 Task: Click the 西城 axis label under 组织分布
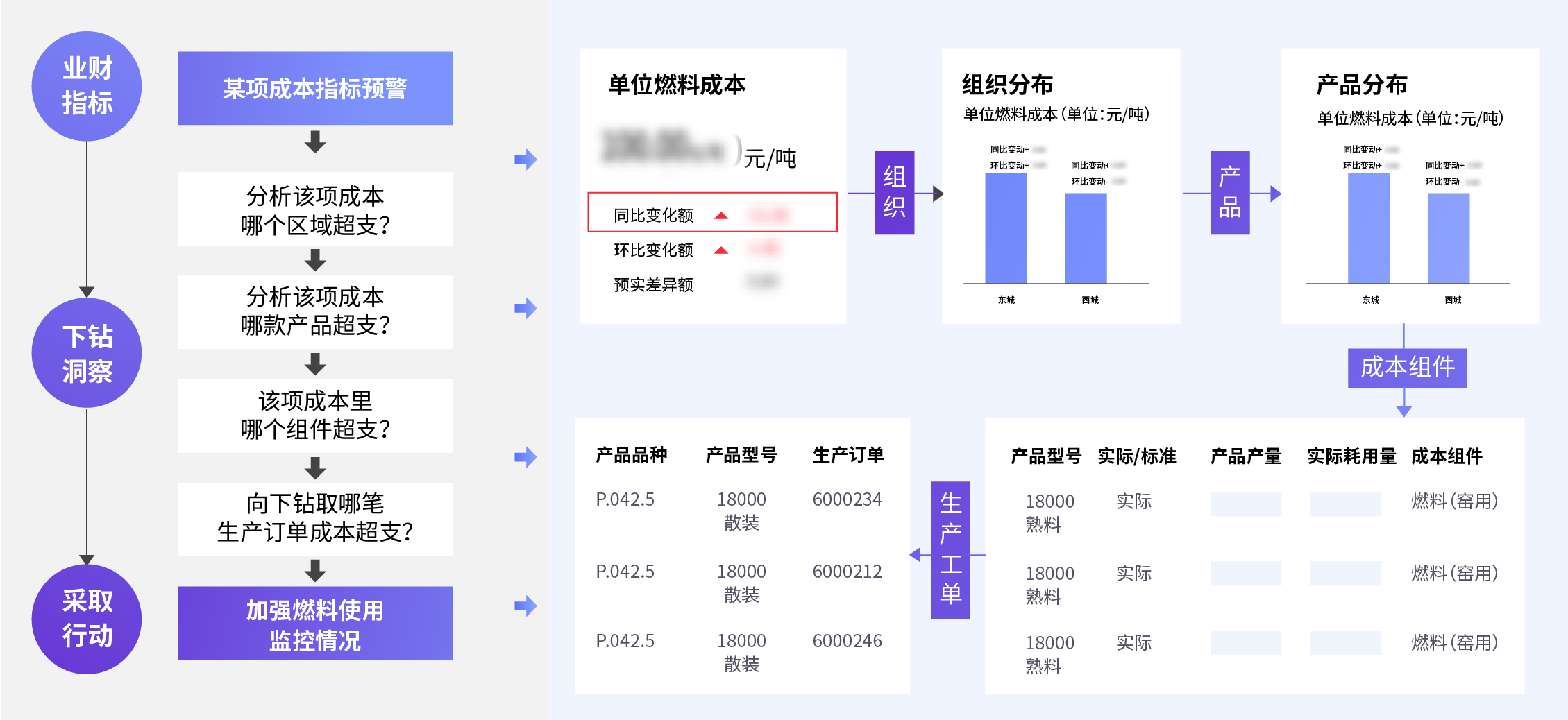(1090, 300)
